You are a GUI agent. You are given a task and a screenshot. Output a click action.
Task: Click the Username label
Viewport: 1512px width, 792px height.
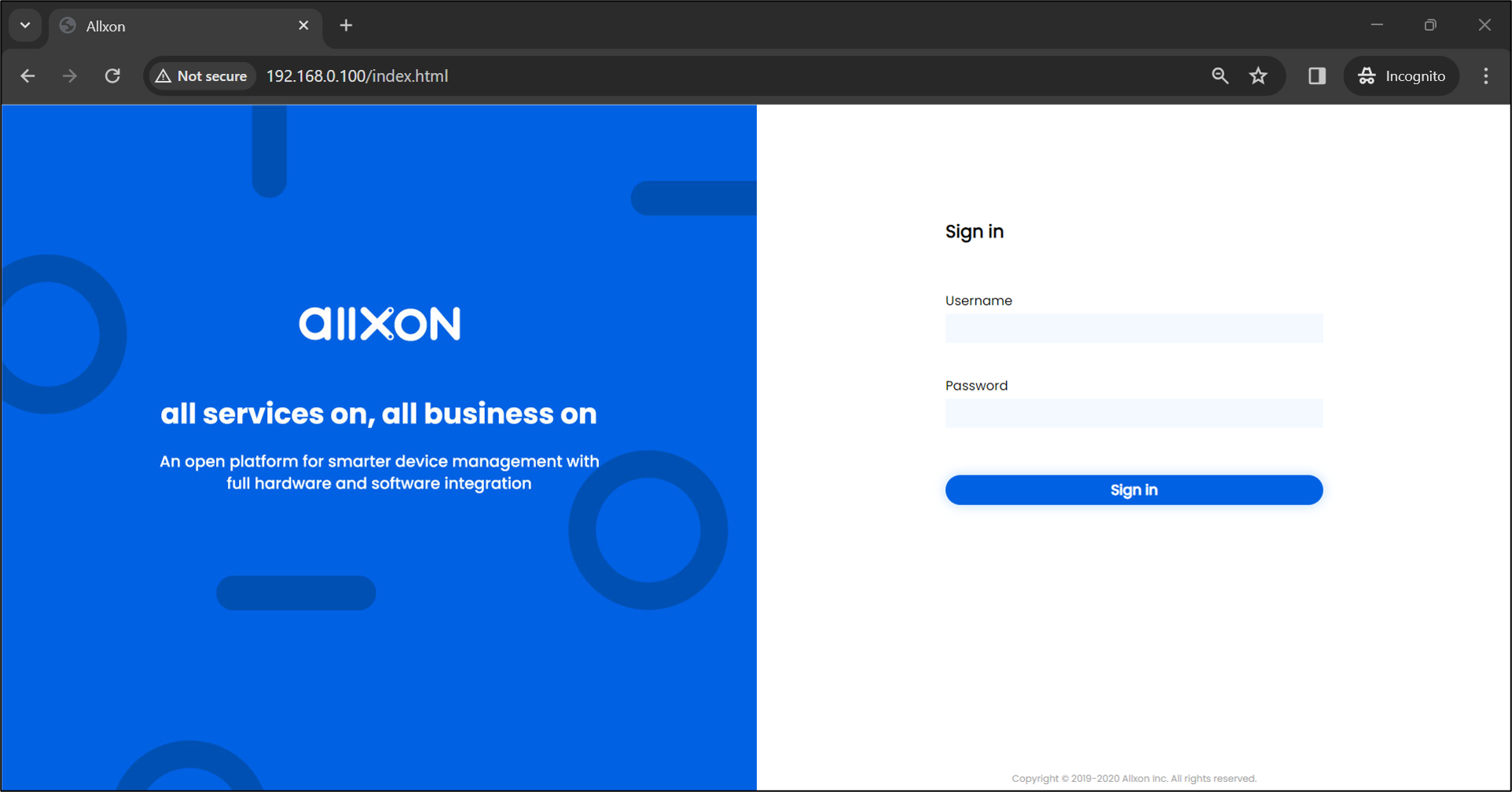point(978,300)
